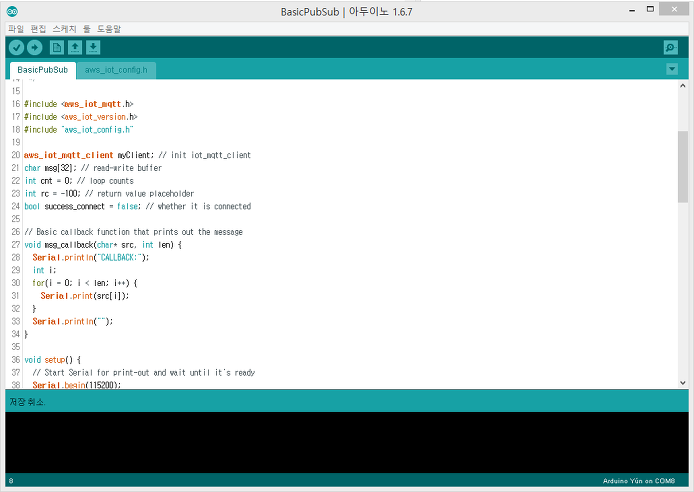Image resolution: width=694 pixels, height=492 pixels.
Task: Open a sketch with the Open icon
Action: pos(75,47)
